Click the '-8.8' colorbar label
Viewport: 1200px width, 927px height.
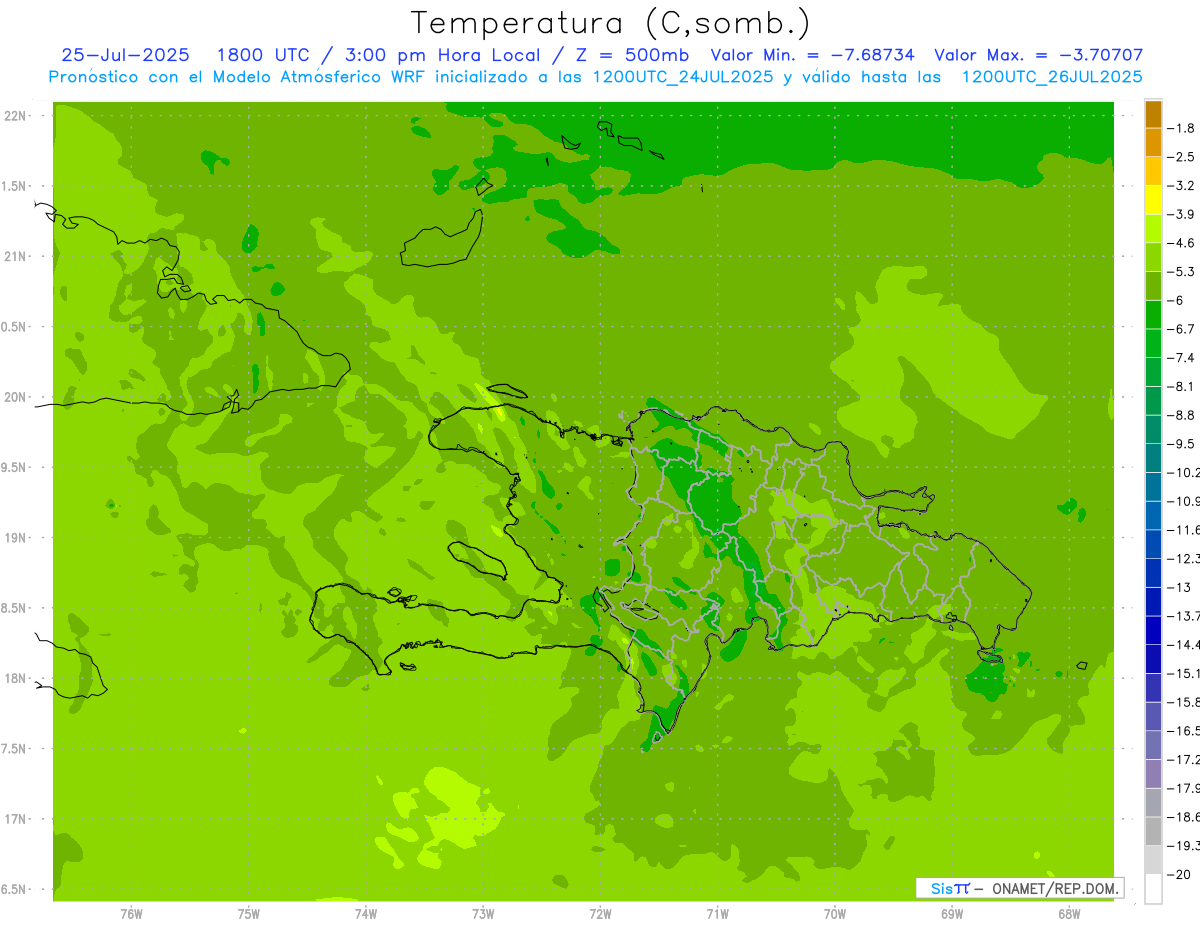coord(1181,415)
